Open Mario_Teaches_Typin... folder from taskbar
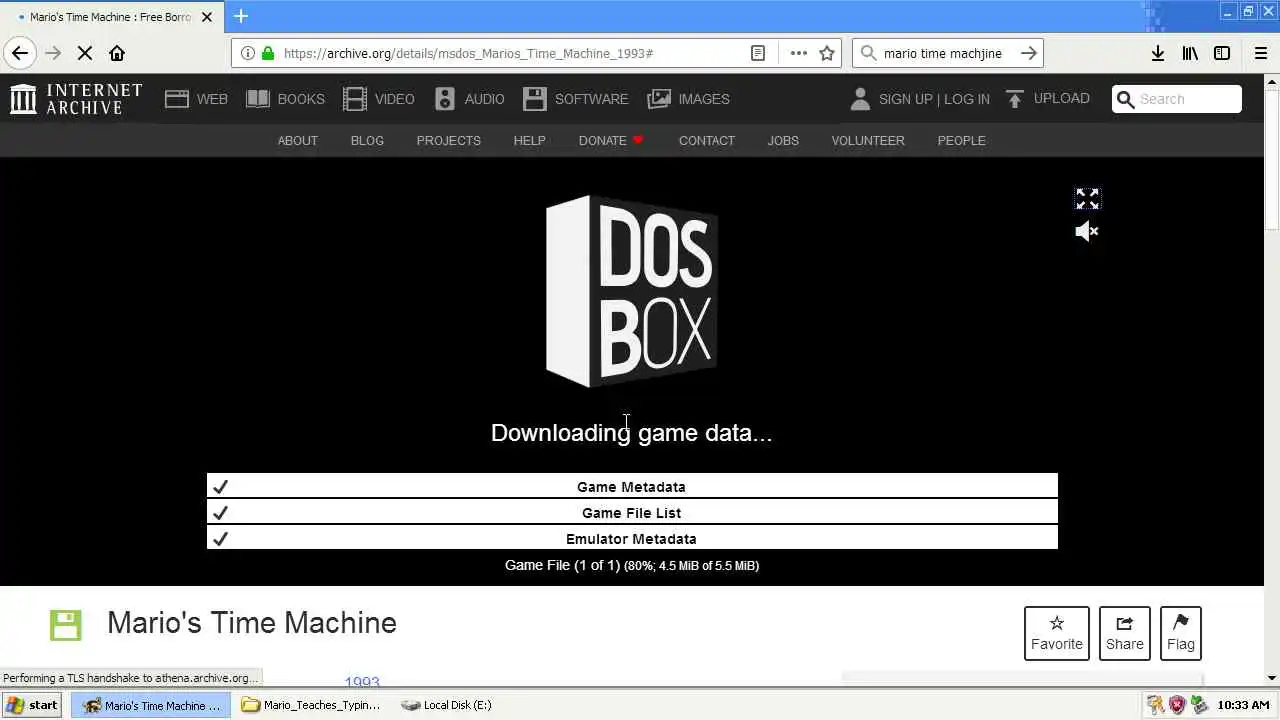The height and width of the screenshot is (720, 1280). tap(312, 705)
